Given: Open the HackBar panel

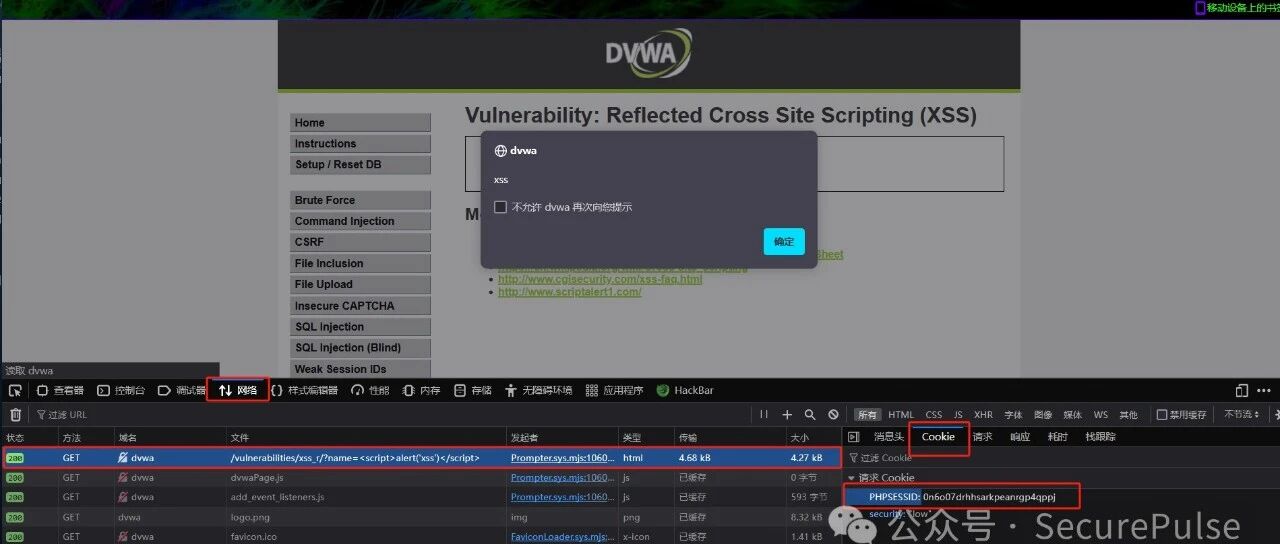Looking at the screenshot, I should coord(685,390).
